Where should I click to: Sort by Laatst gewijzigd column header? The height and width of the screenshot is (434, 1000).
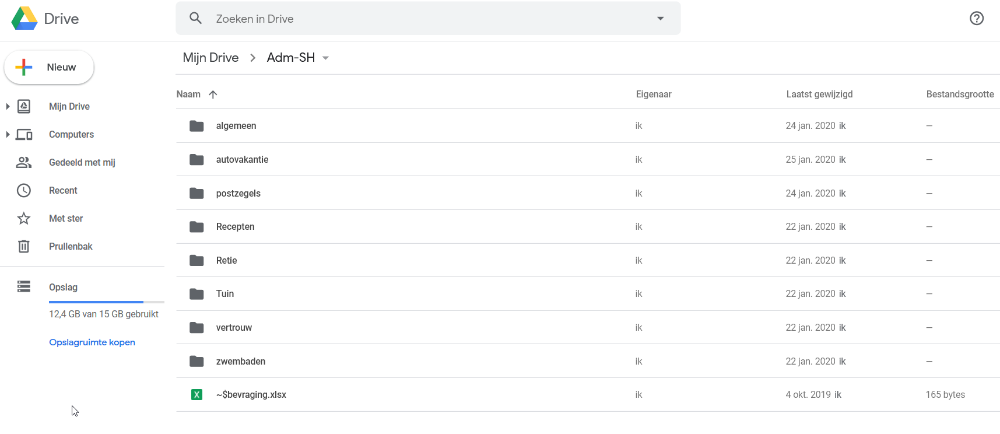tap(819, 94)
